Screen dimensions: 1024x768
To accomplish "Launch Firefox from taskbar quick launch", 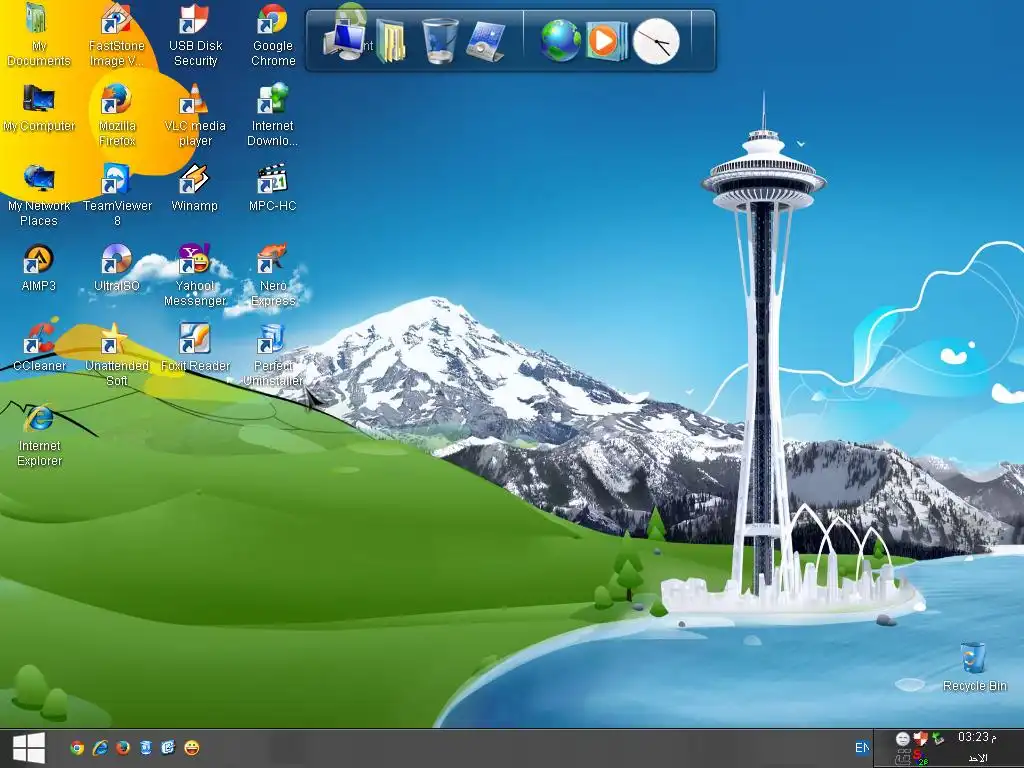I will (123, 748).
